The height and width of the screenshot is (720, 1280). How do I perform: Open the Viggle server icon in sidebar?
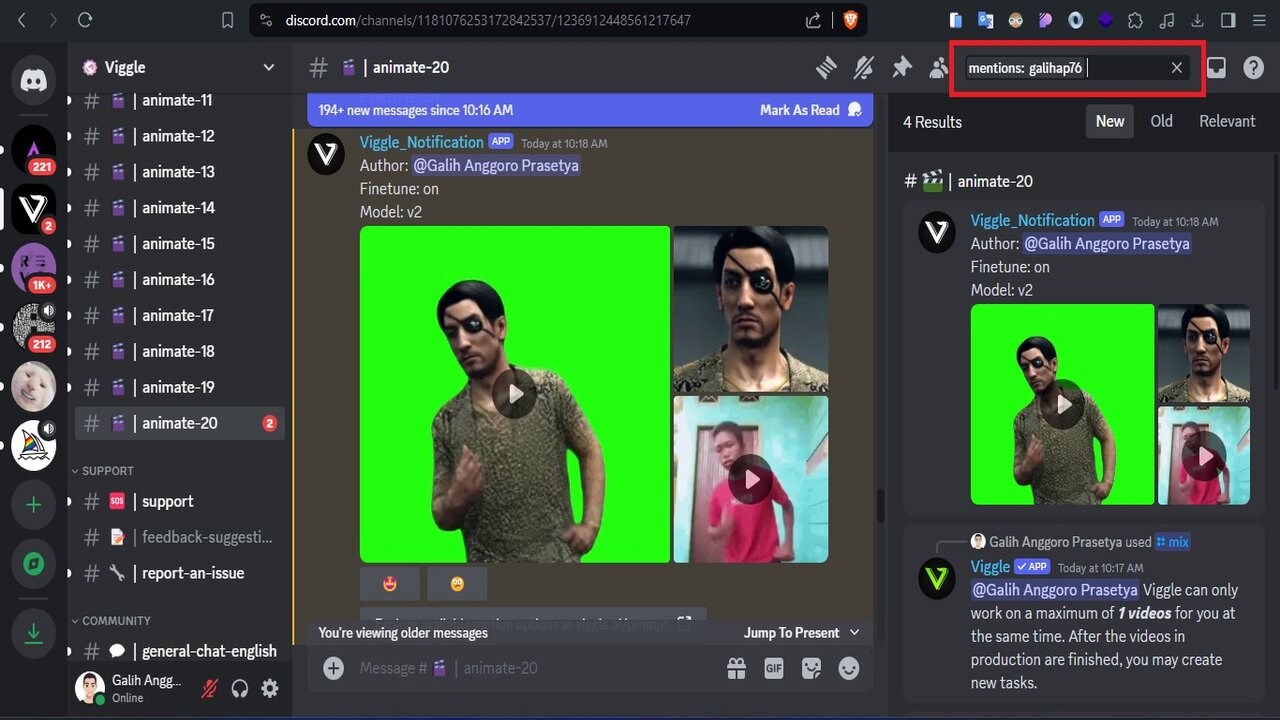pos(34,208)
